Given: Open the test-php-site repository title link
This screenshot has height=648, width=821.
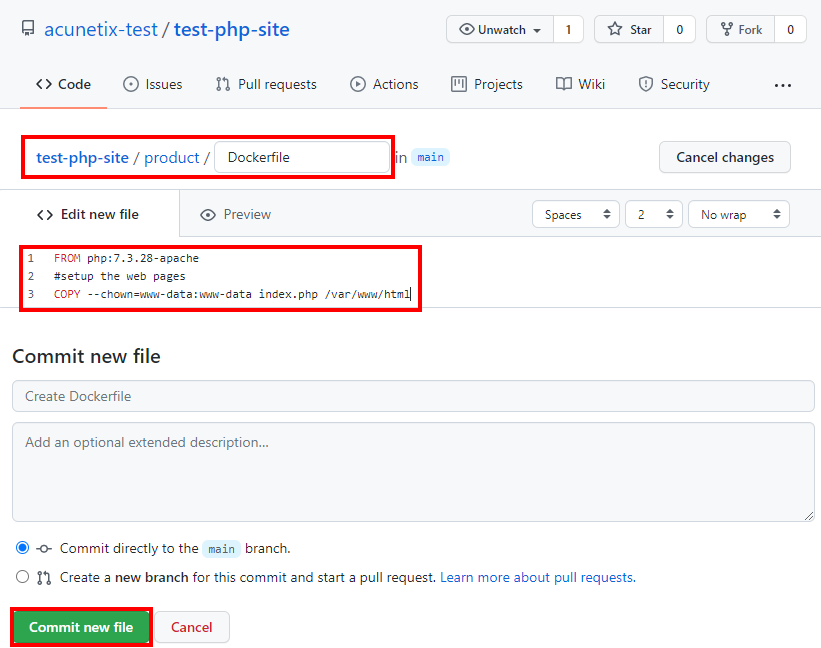Looking at the screenshot, I should 231,29.
